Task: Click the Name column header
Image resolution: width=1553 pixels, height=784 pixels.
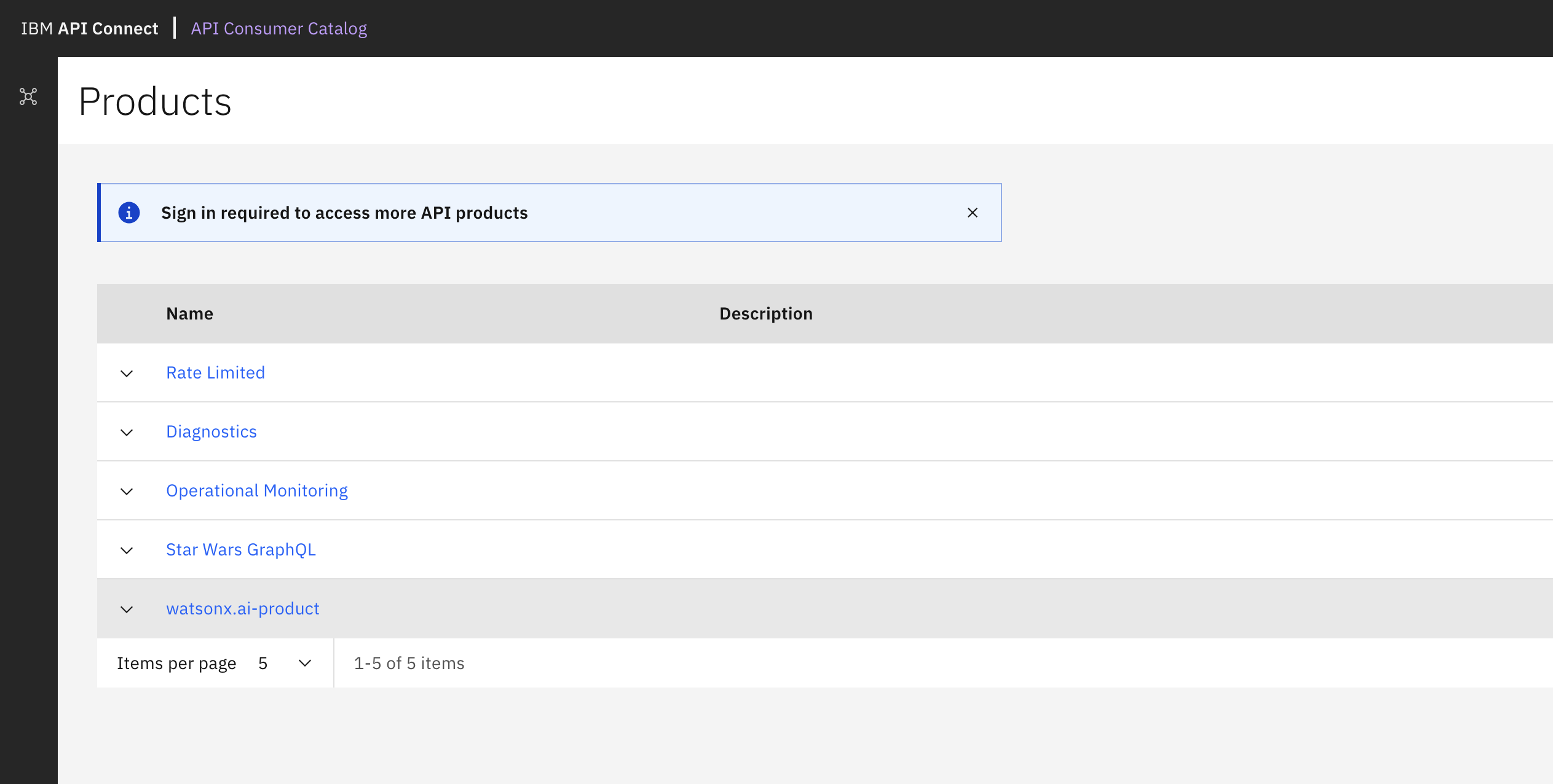Action: [189, 314]
